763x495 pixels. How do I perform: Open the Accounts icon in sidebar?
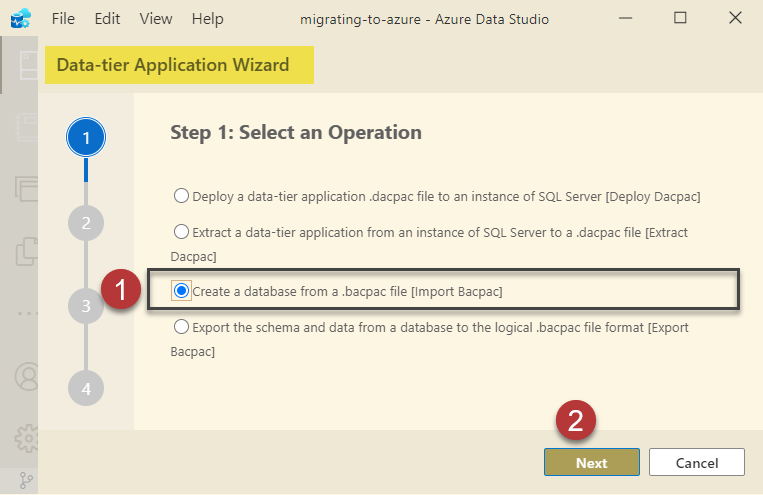tap(24, 376)
